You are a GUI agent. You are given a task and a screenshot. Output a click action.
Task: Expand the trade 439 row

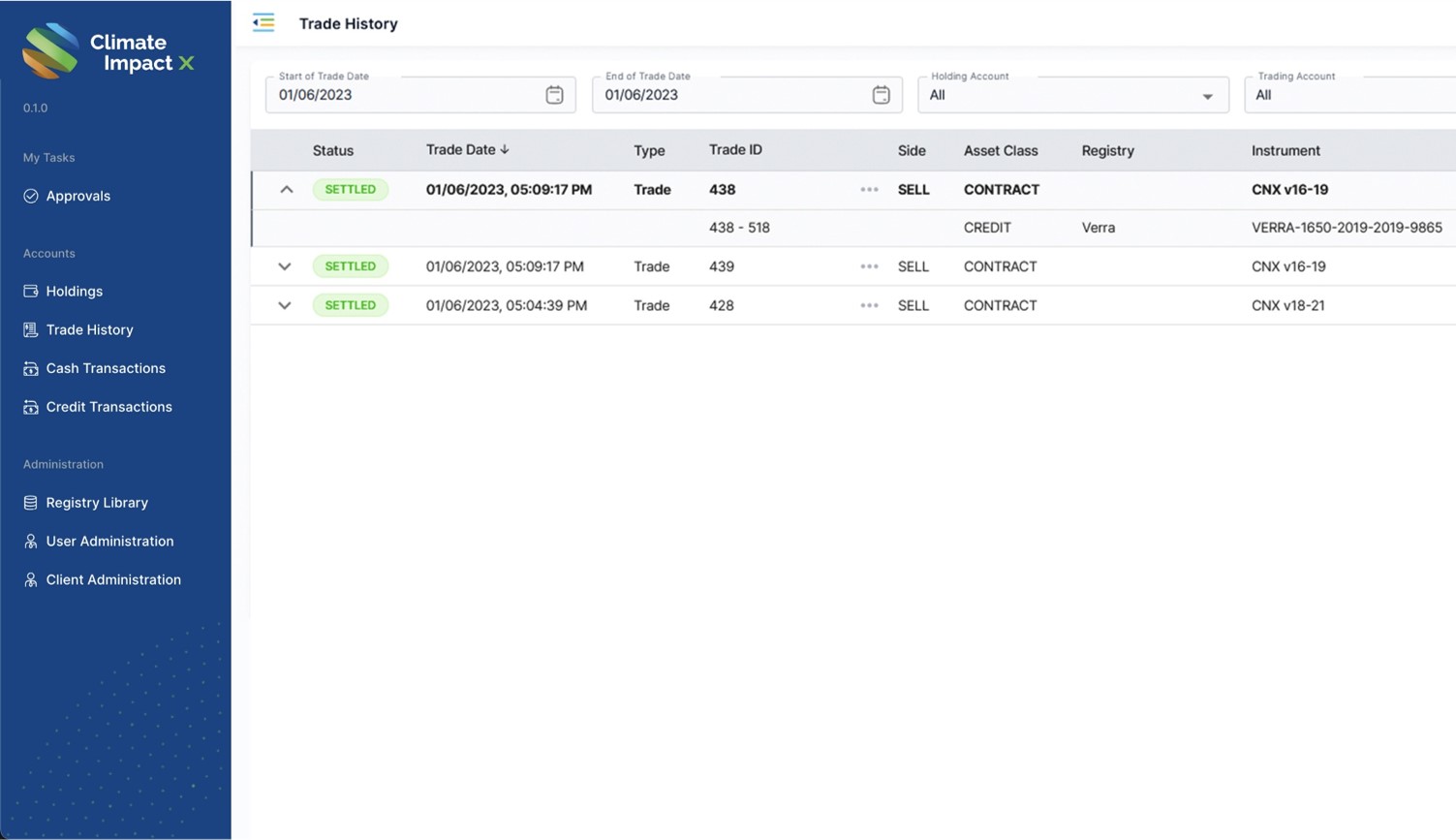(x=284, y=266)
